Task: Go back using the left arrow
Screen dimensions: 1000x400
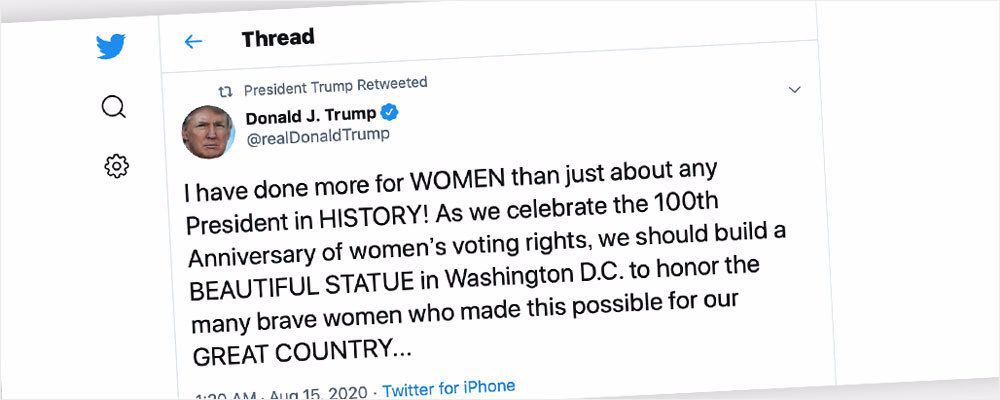Action: click(193, 42)
